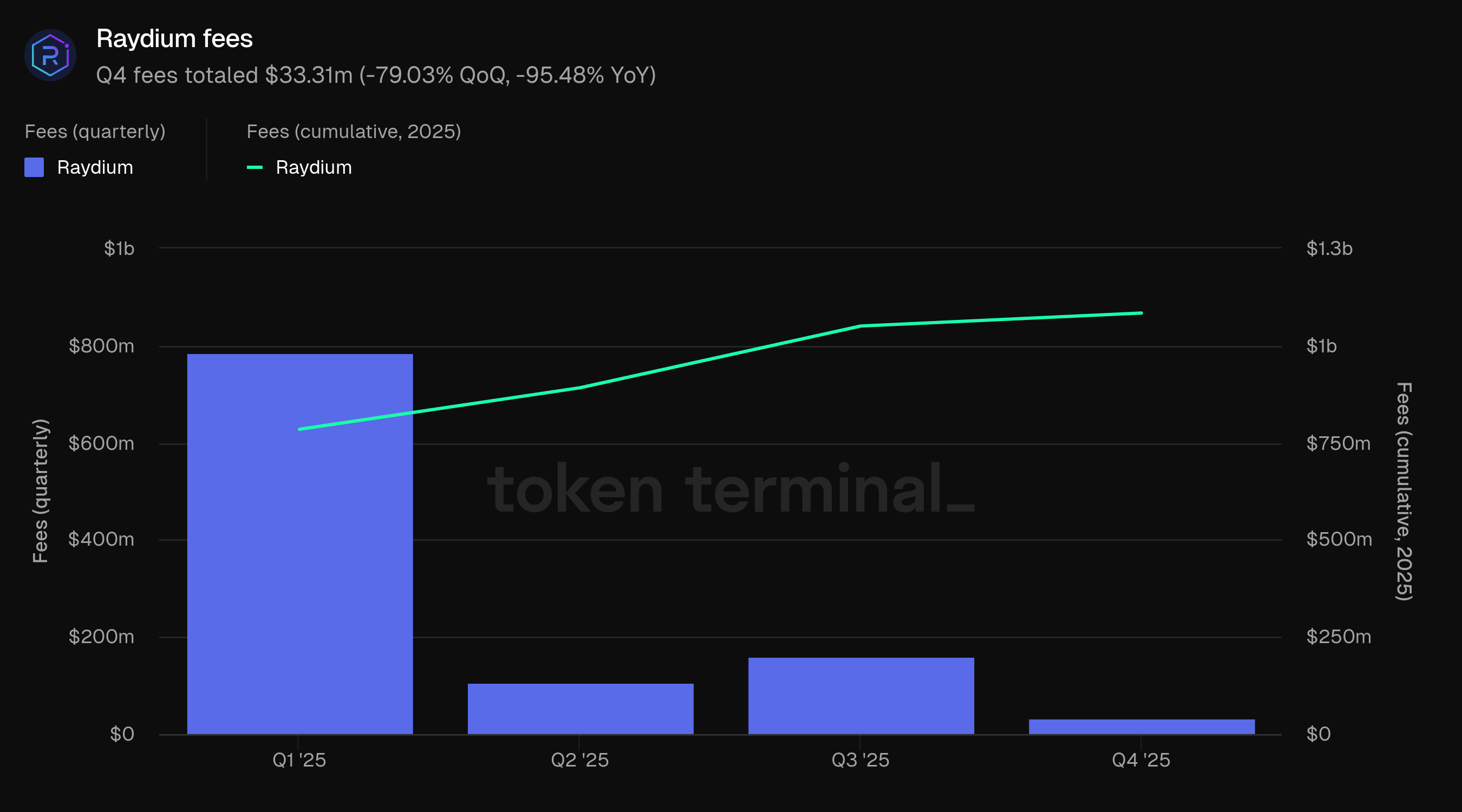Screen dimensions: 1462x812
Task: Click the Q4 '25 x-axis label
Action: (1141, 760)
